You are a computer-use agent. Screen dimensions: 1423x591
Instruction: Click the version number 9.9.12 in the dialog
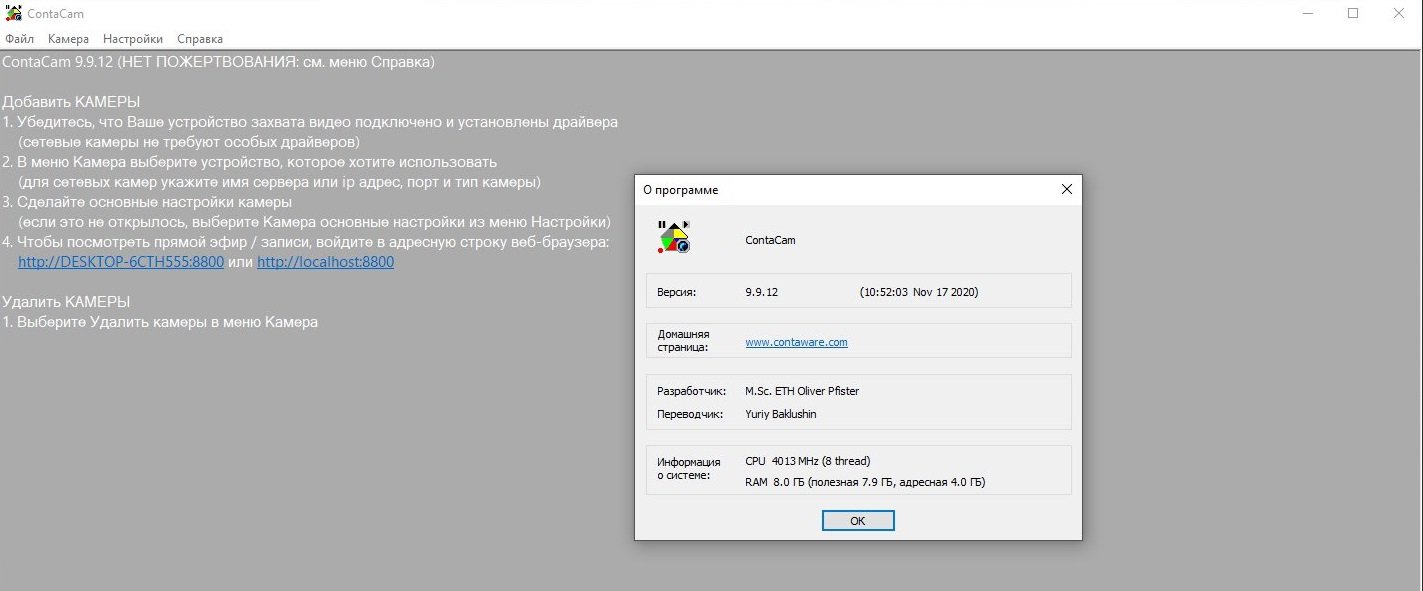pos(762,292)
